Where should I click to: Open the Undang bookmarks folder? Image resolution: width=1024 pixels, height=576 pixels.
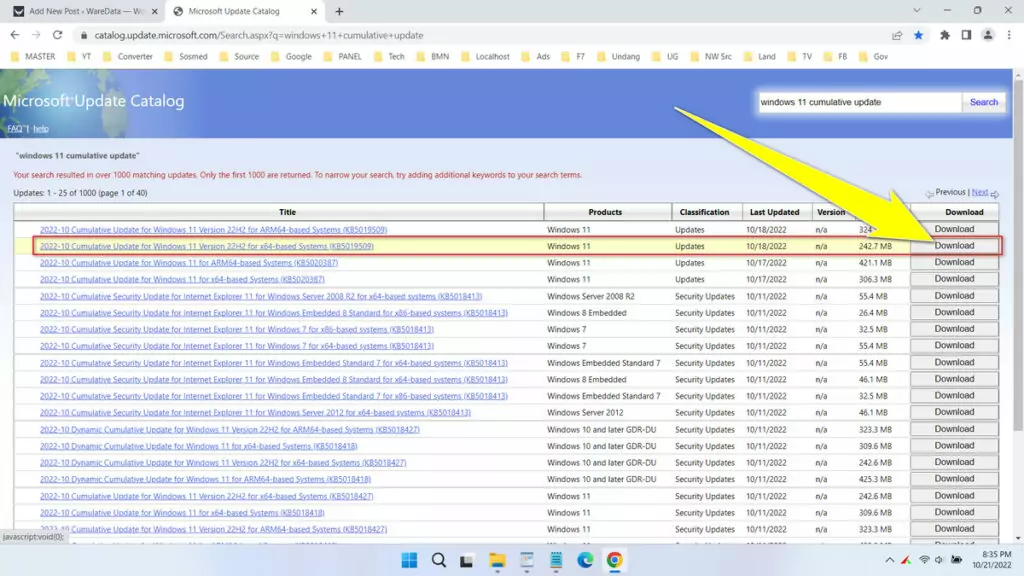(618, 57)
